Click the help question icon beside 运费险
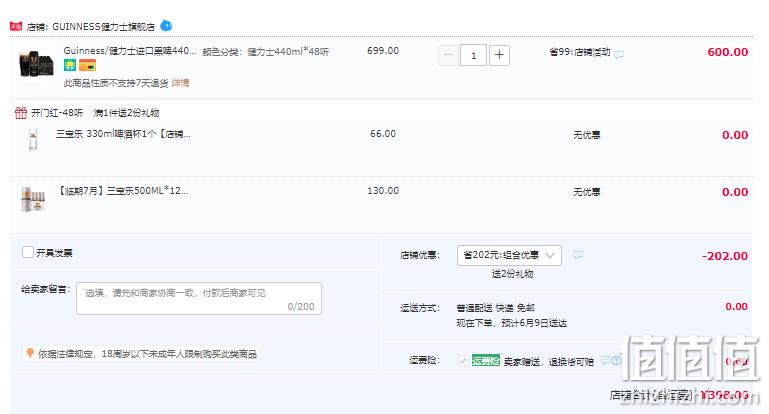769x414 pixels. (616, 360)
